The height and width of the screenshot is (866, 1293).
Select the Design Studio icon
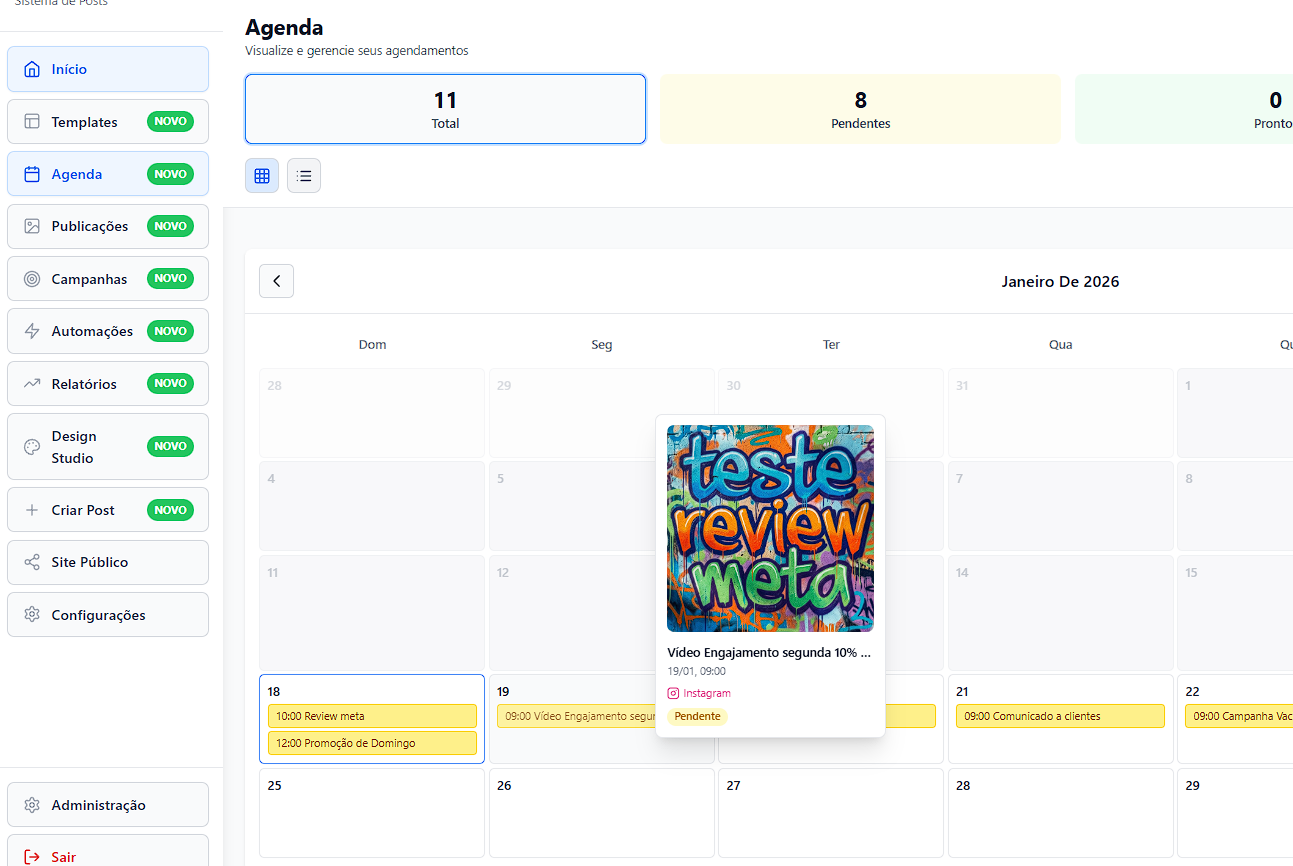coord(31,446)
